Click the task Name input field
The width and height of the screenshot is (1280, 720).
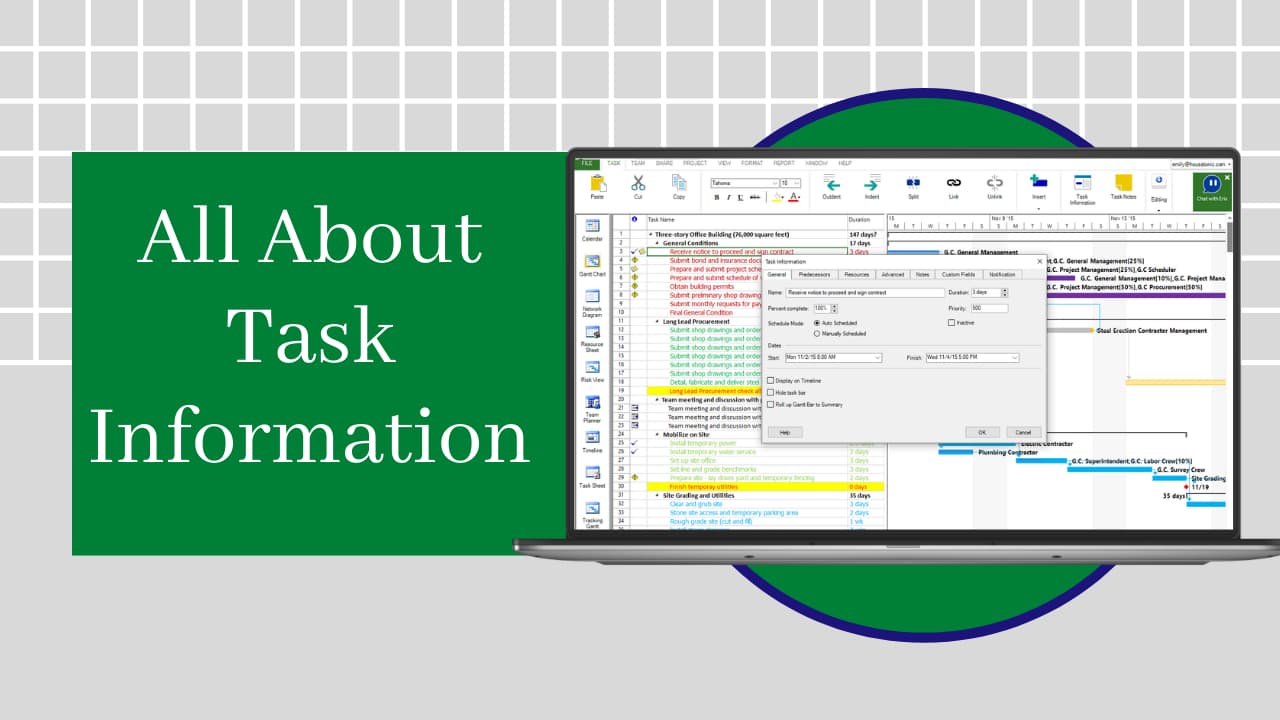(x=865, y=293)
